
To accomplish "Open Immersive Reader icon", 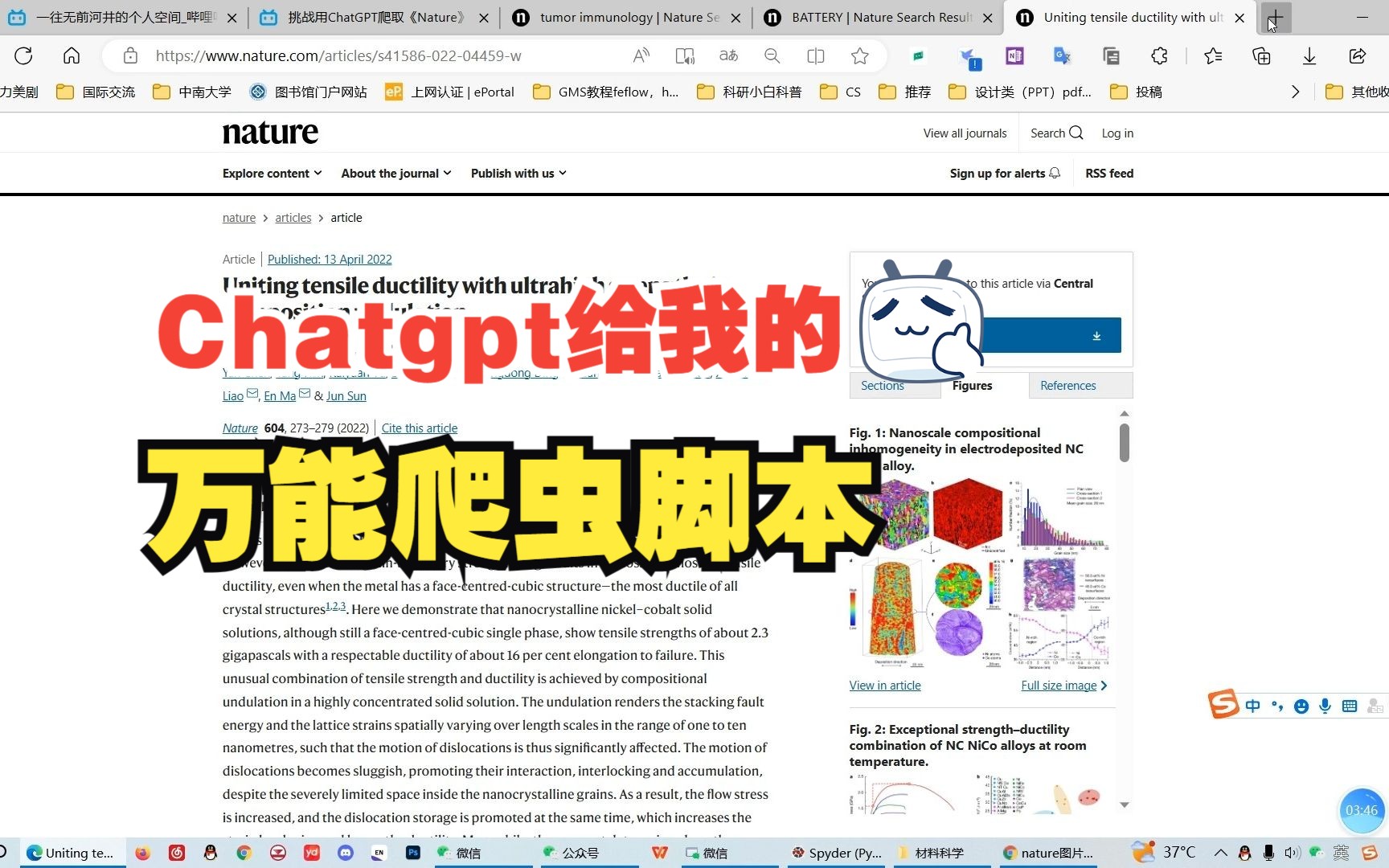I will tap(685, 55).
